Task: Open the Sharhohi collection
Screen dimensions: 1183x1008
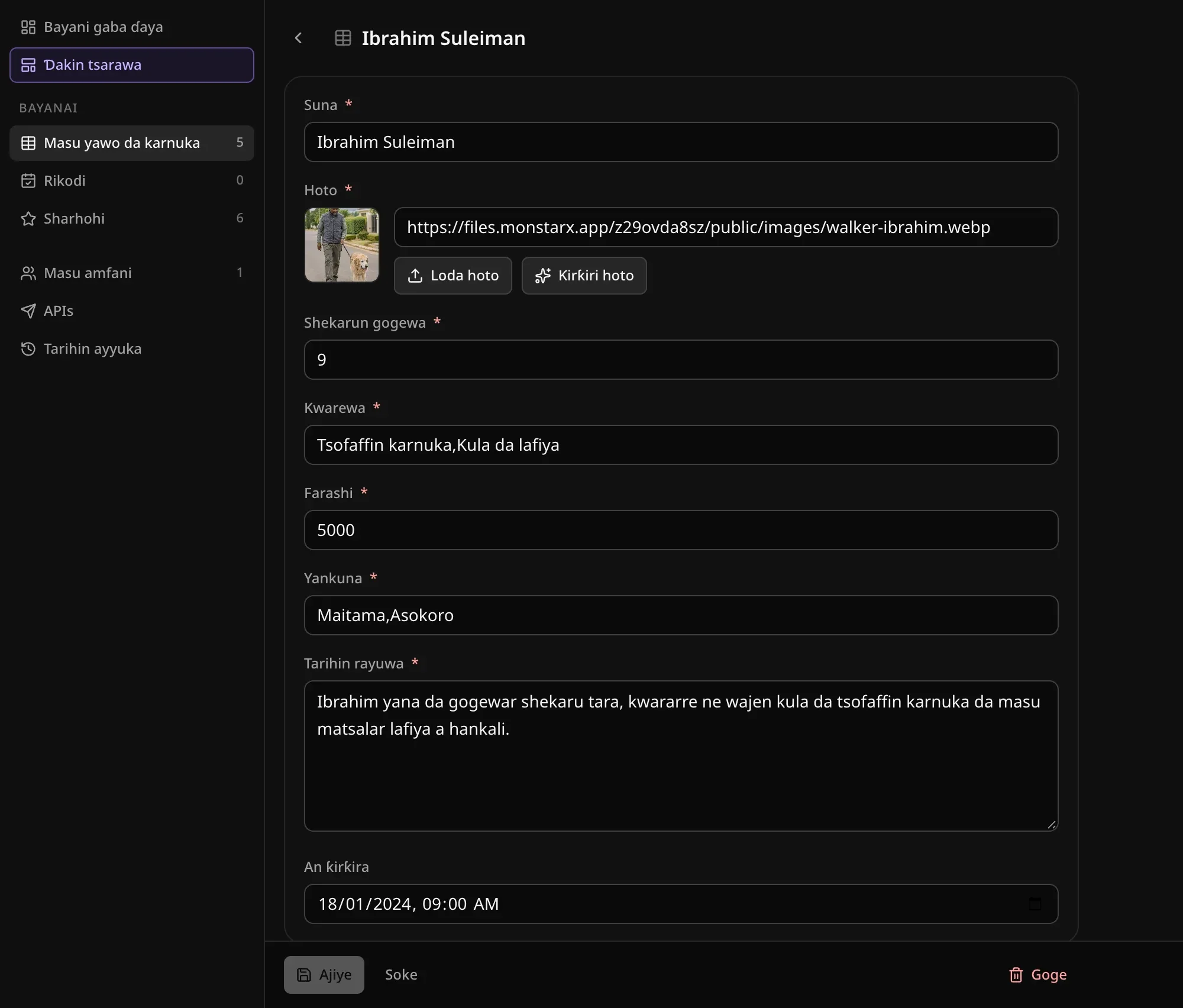Action: tap(132, 219)
